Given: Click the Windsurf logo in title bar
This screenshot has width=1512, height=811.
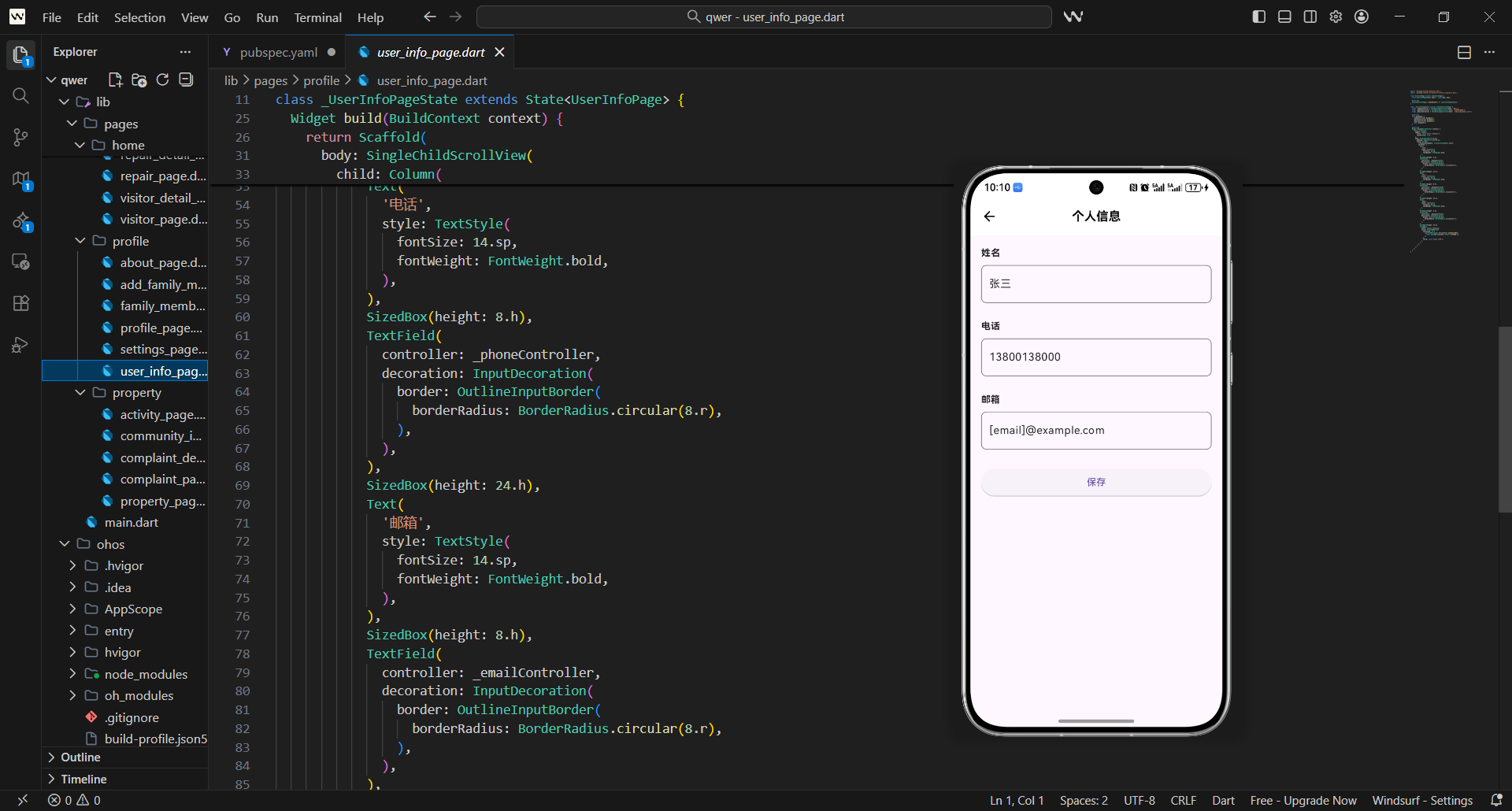Looking at the screenshot, I should [x=17, y=17].
